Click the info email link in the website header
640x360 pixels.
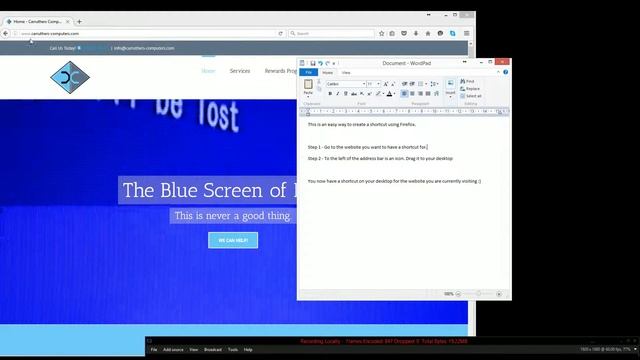(x=144, y=48)
